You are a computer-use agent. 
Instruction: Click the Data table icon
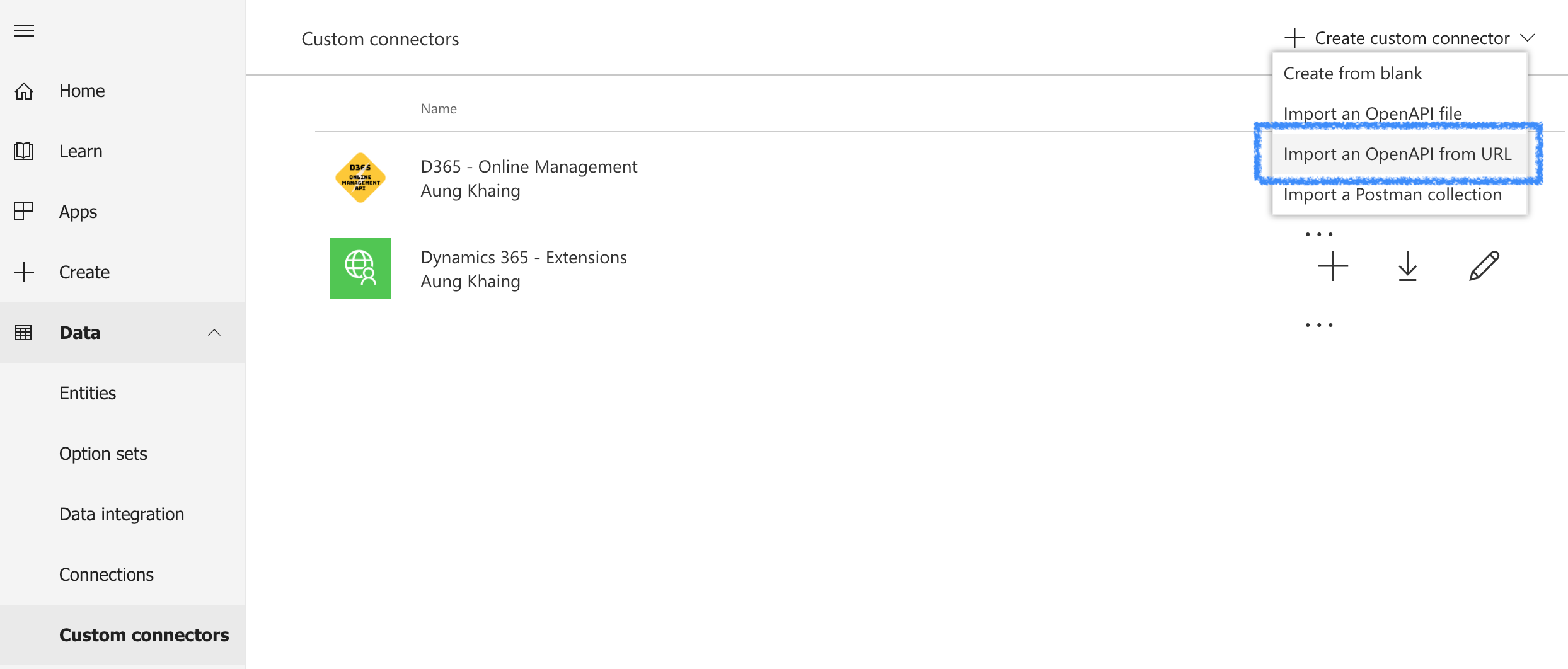[x=23, y=333]
